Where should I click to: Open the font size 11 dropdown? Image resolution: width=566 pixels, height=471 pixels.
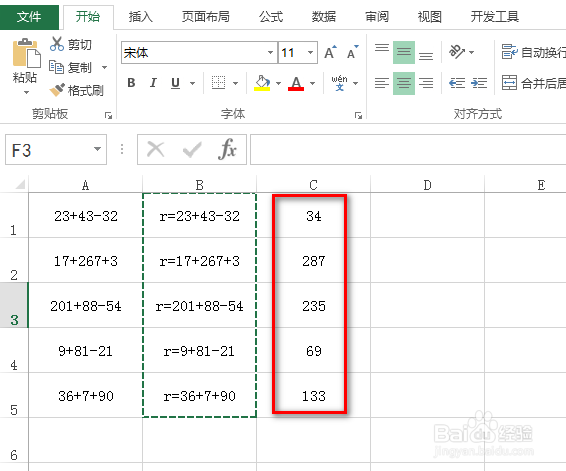point(310,53)
